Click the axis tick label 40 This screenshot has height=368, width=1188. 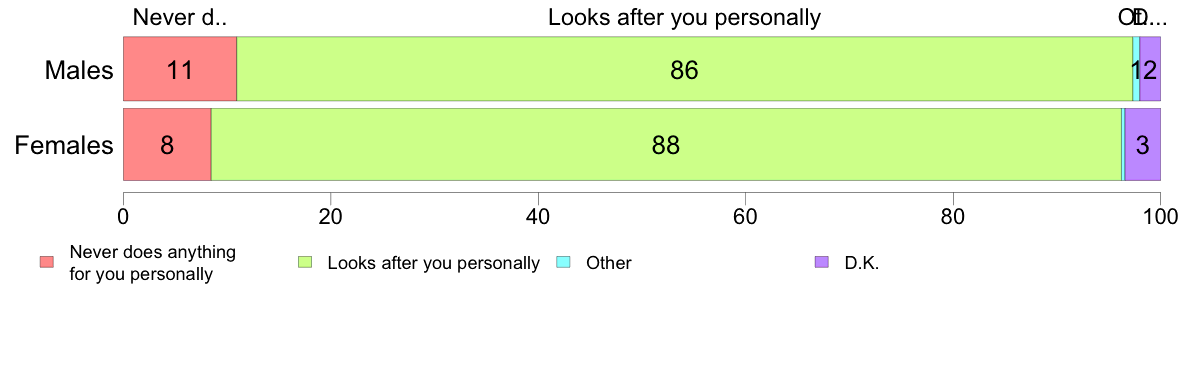[538, 216]
